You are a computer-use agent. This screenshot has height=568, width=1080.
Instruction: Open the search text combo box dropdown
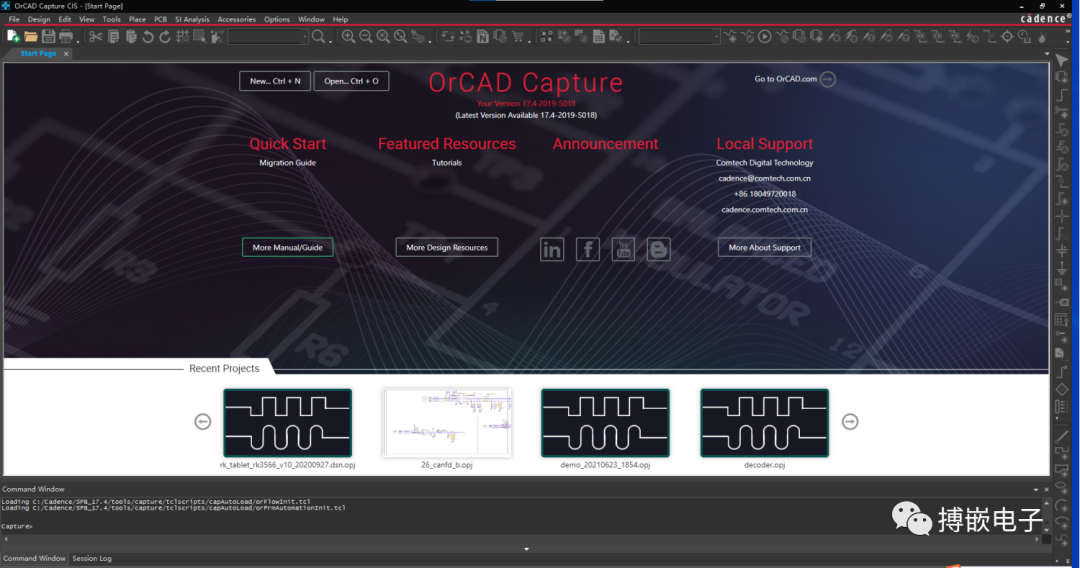[x=305, y=36]
